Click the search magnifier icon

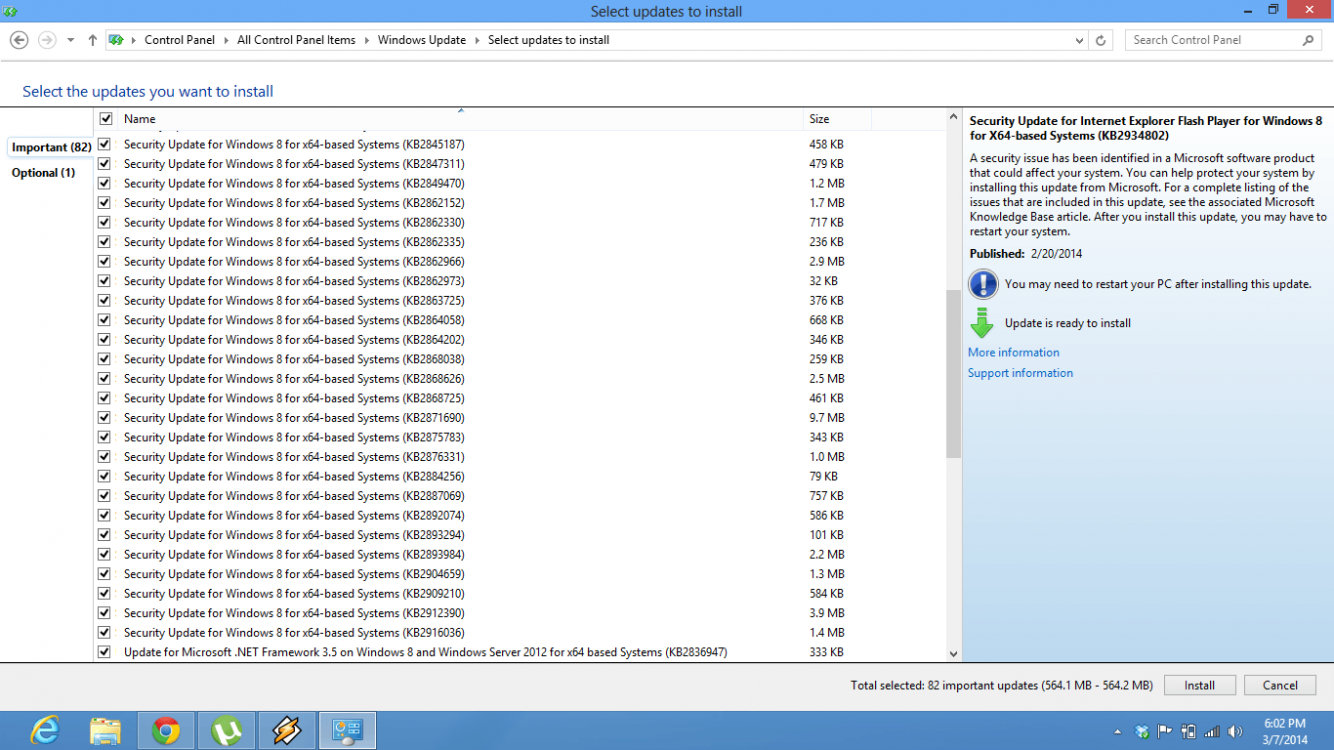1308,40
